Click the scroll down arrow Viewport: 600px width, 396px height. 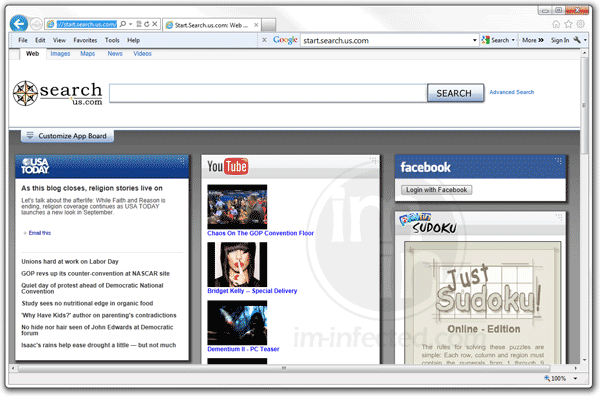click(x=584, y=360)
